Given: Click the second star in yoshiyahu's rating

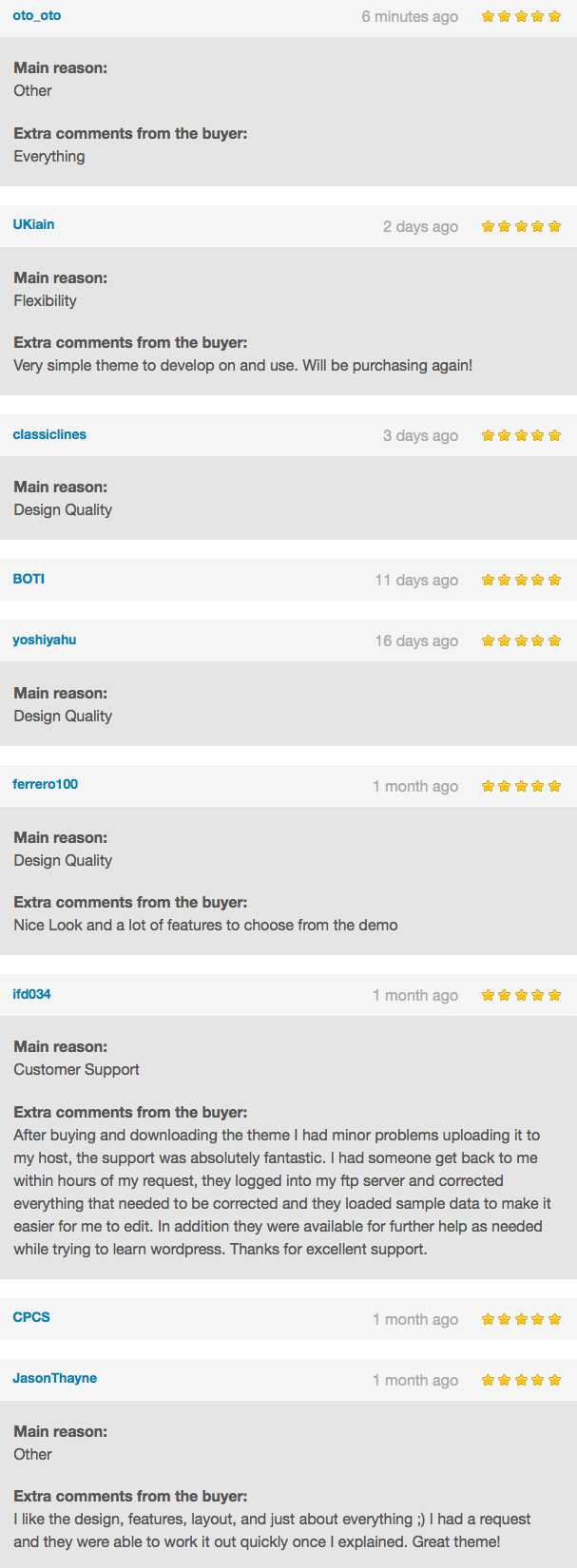Looking at the screenshot, I should (505, 640).
